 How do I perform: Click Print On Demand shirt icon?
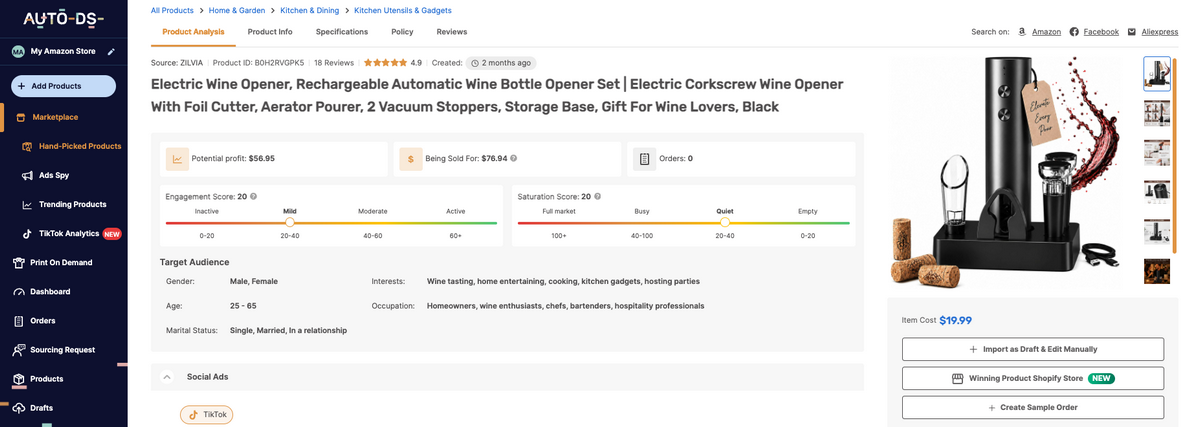tap(19, 262)
